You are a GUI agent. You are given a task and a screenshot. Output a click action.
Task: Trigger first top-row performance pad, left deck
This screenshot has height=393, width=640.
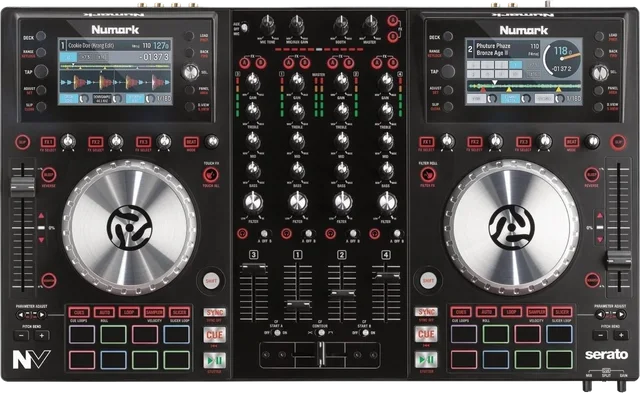point(82,334)
